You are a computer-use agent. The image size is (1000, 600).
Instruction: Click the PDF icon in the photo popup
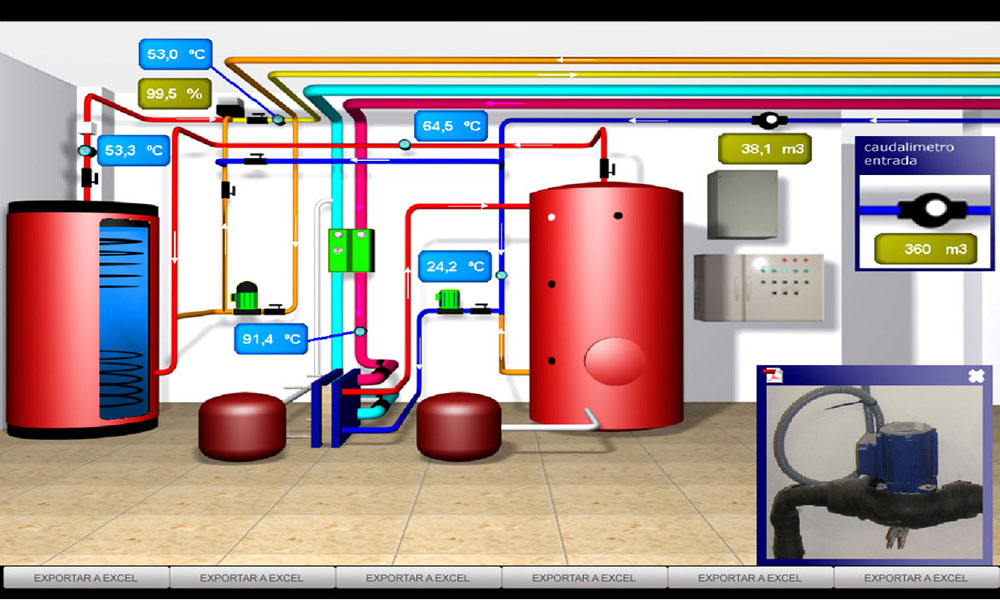click(774, 375)
